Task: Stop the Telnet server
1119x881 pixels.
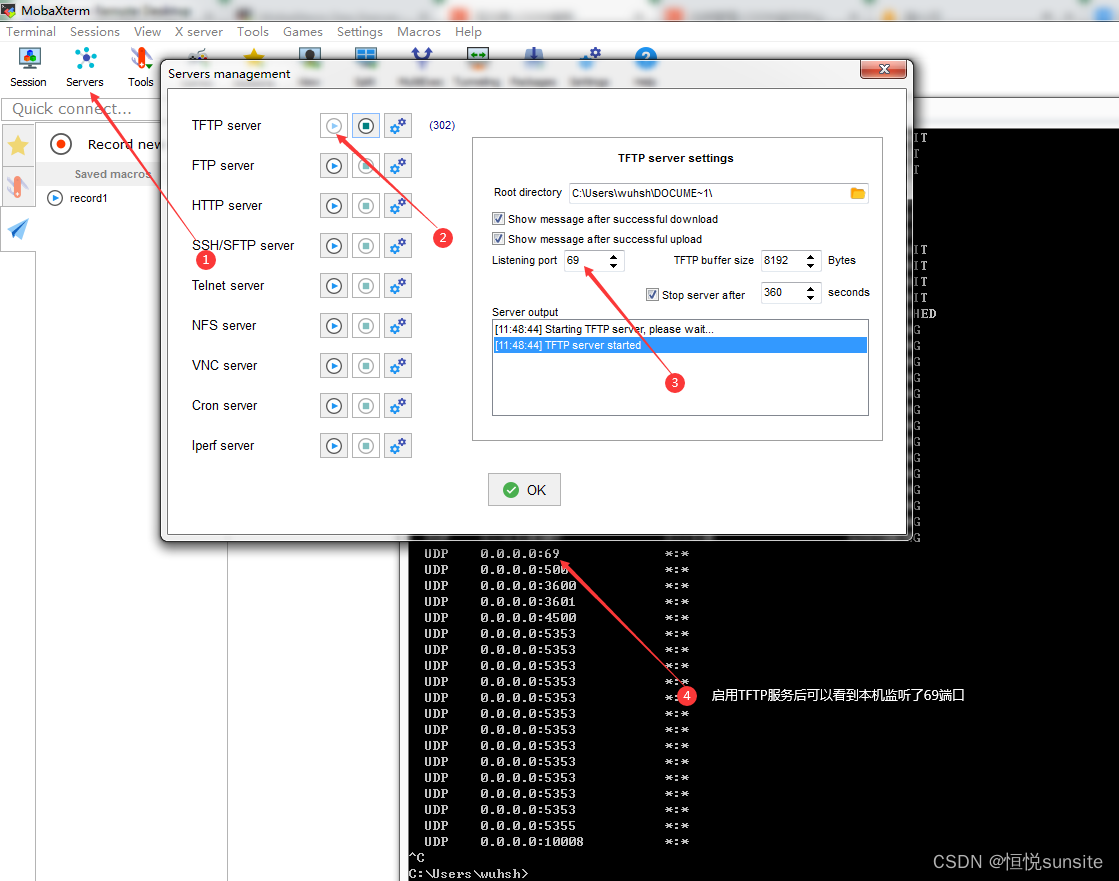Action: pos(365,286)
